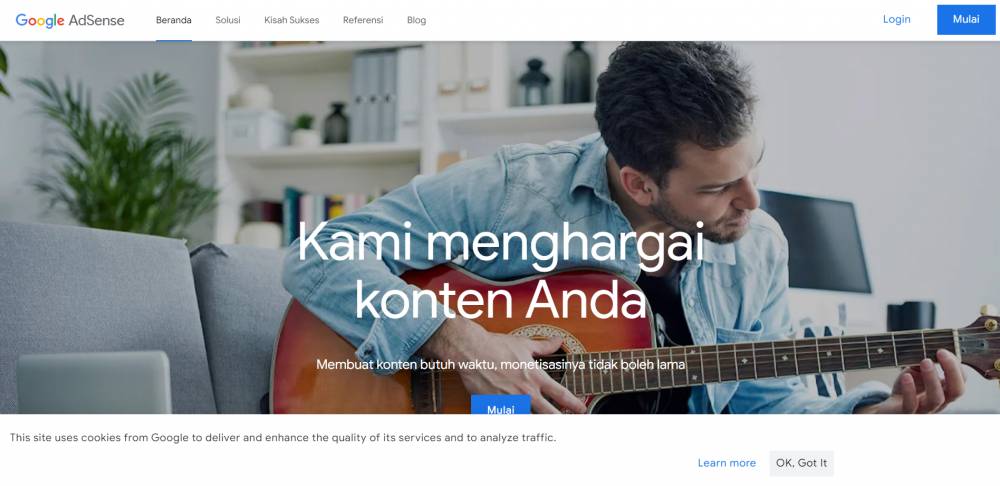Go to the Solusi menu item
Viewport: 1000px width, 486px height.
(x=228, y=20)
